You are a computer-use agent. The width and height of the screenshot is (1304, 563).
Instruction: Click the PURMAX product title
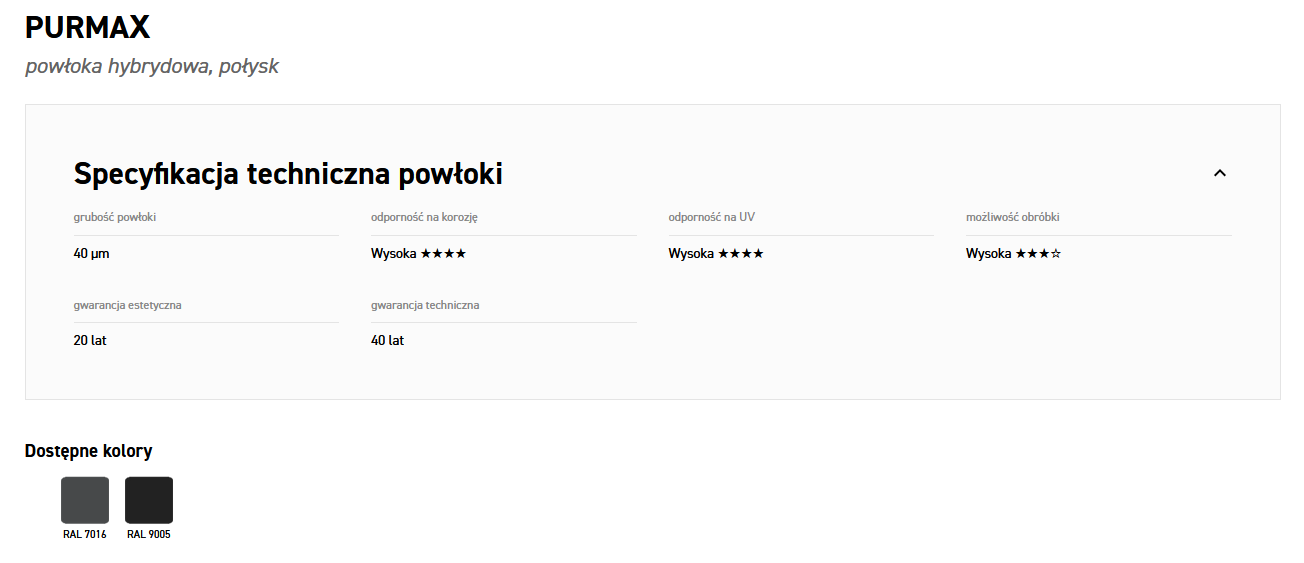point(87,28)
